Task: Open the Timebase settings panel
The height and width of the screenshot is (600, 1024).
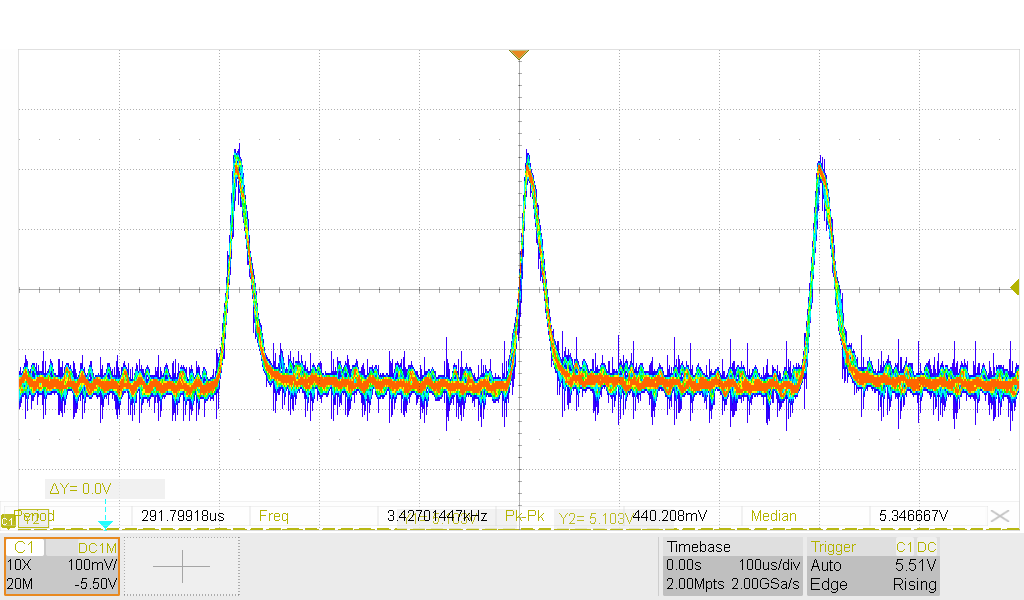Action: click(731, 566)
